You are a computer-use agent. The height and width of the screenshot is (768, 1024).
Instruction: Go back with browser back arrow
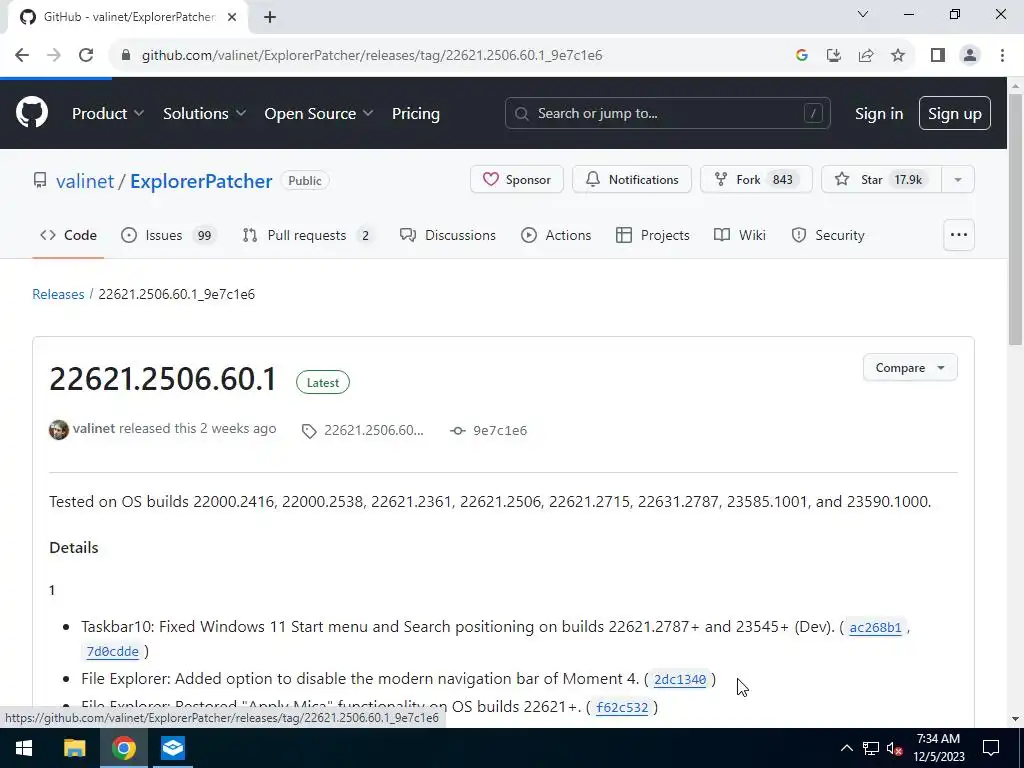pos(22,55)
